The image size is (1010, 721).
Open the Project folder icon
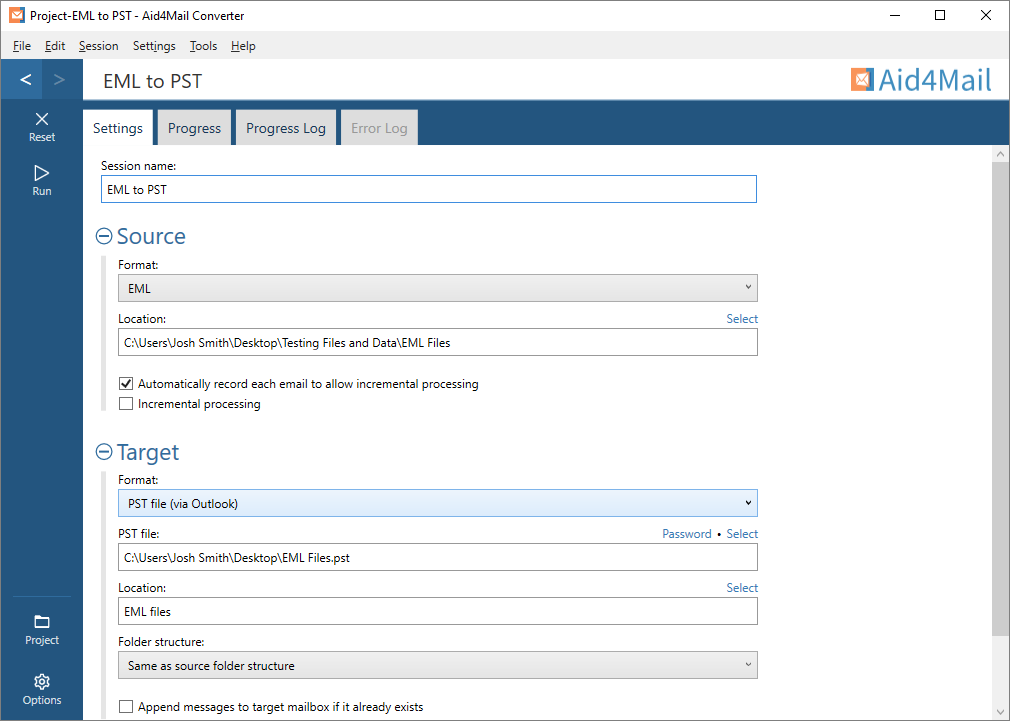[x=42, y=622]
